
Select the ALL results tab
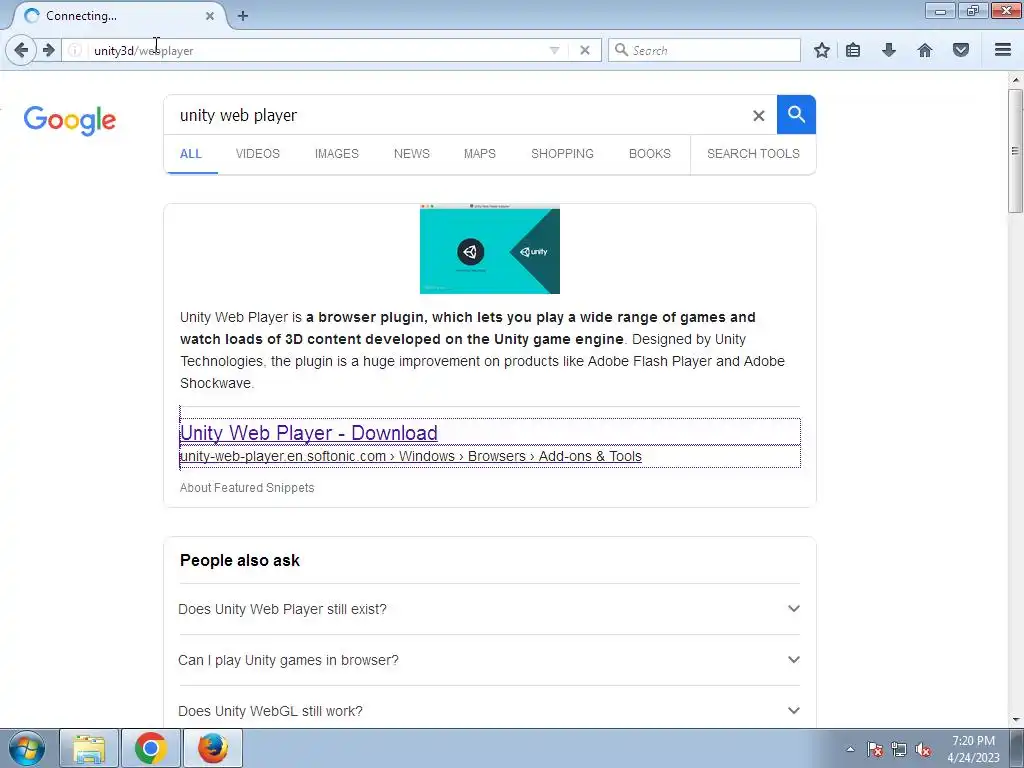pos(191,154)
